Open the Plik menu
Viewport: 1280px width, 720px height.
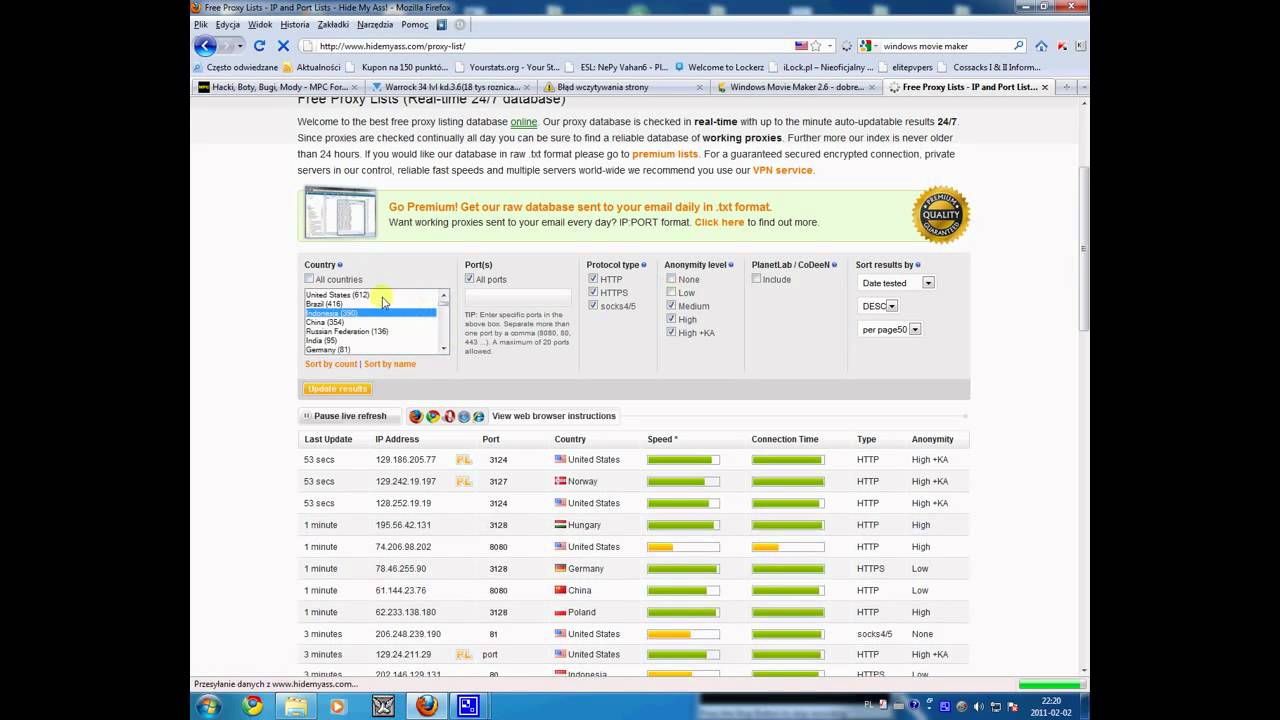[x=201, y=24]
